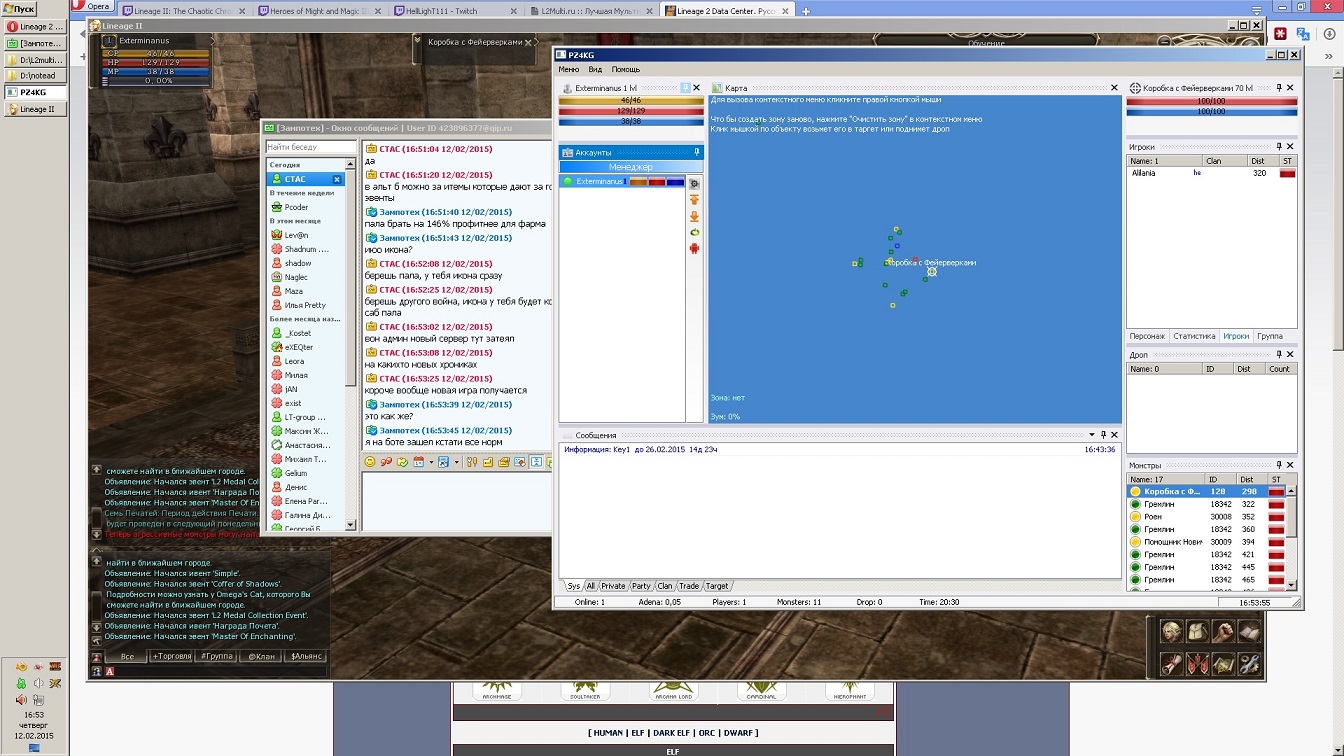
Task: Expand calendar icon dropdown in chat toolbar
Action: tap(431, 462)
